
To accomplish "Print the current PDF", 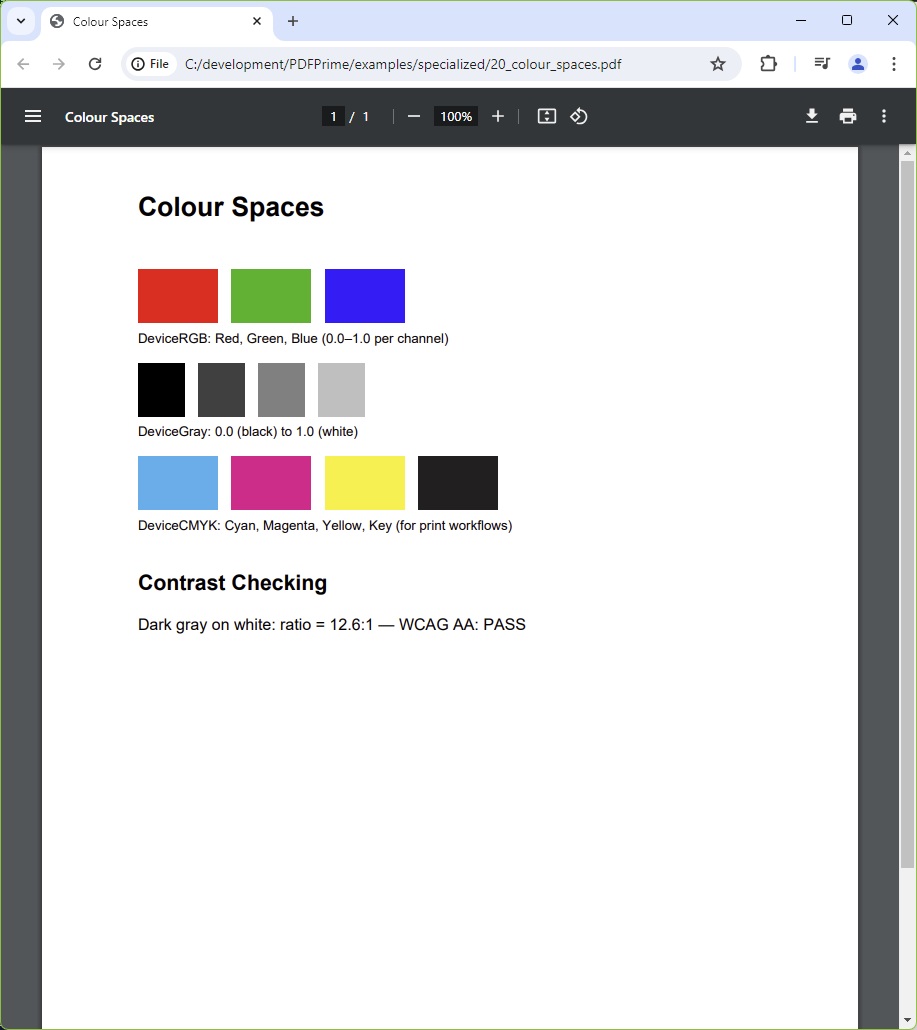I will click(x=847, y=116).
